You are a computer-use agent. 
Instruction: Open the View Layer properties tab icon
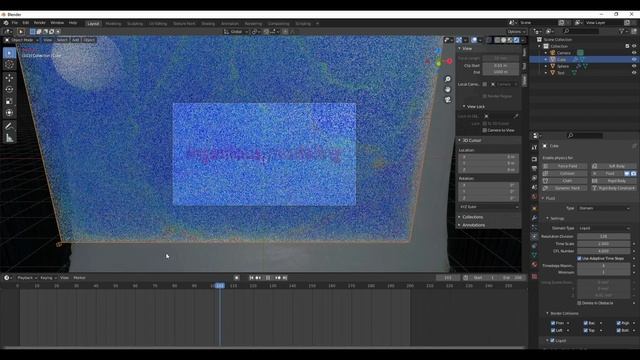point(534,178)
